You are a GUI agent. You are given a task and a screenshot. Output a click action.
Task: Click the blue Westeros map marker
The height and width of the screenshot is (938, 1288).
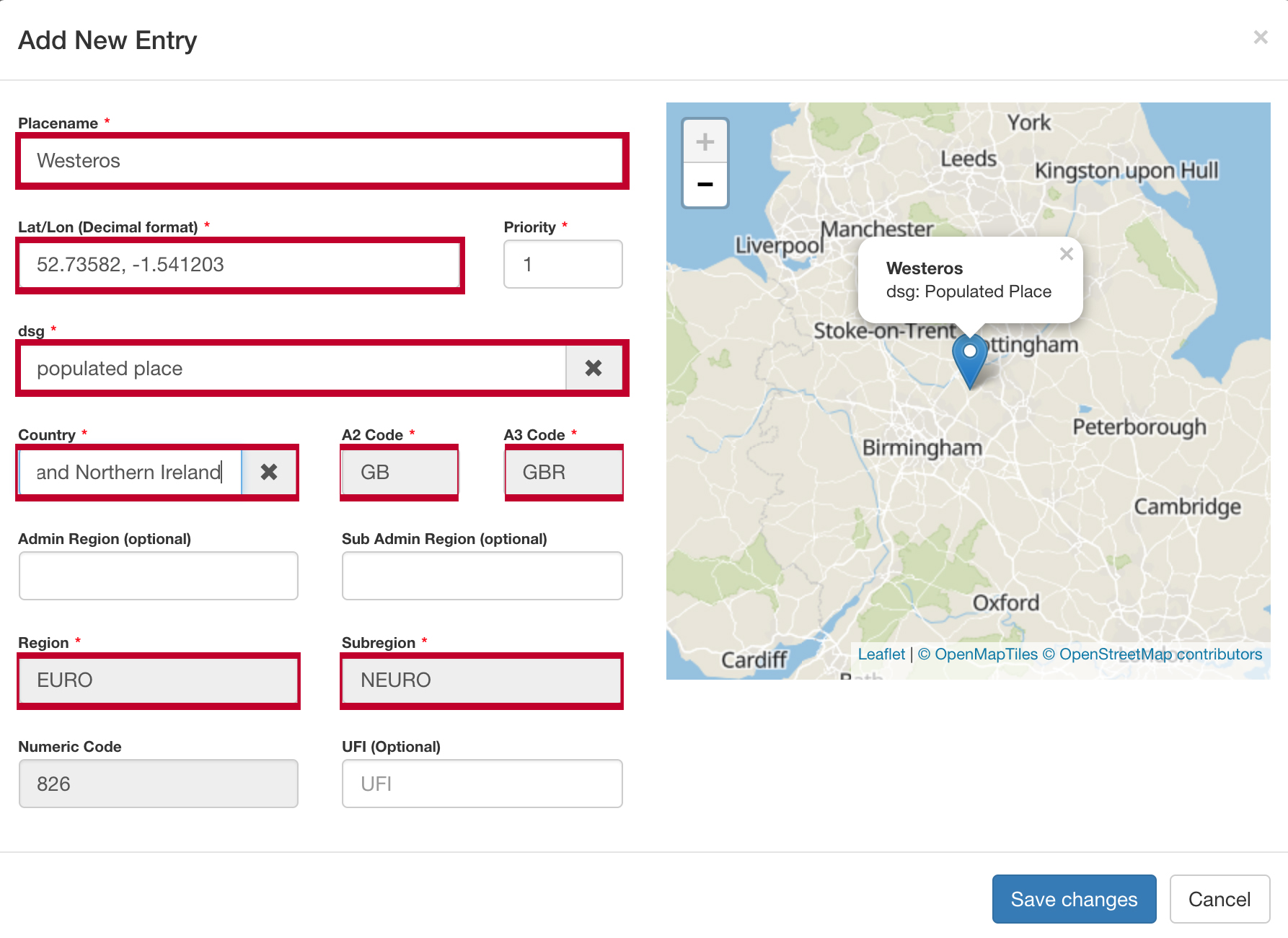(x=970, y=359)
